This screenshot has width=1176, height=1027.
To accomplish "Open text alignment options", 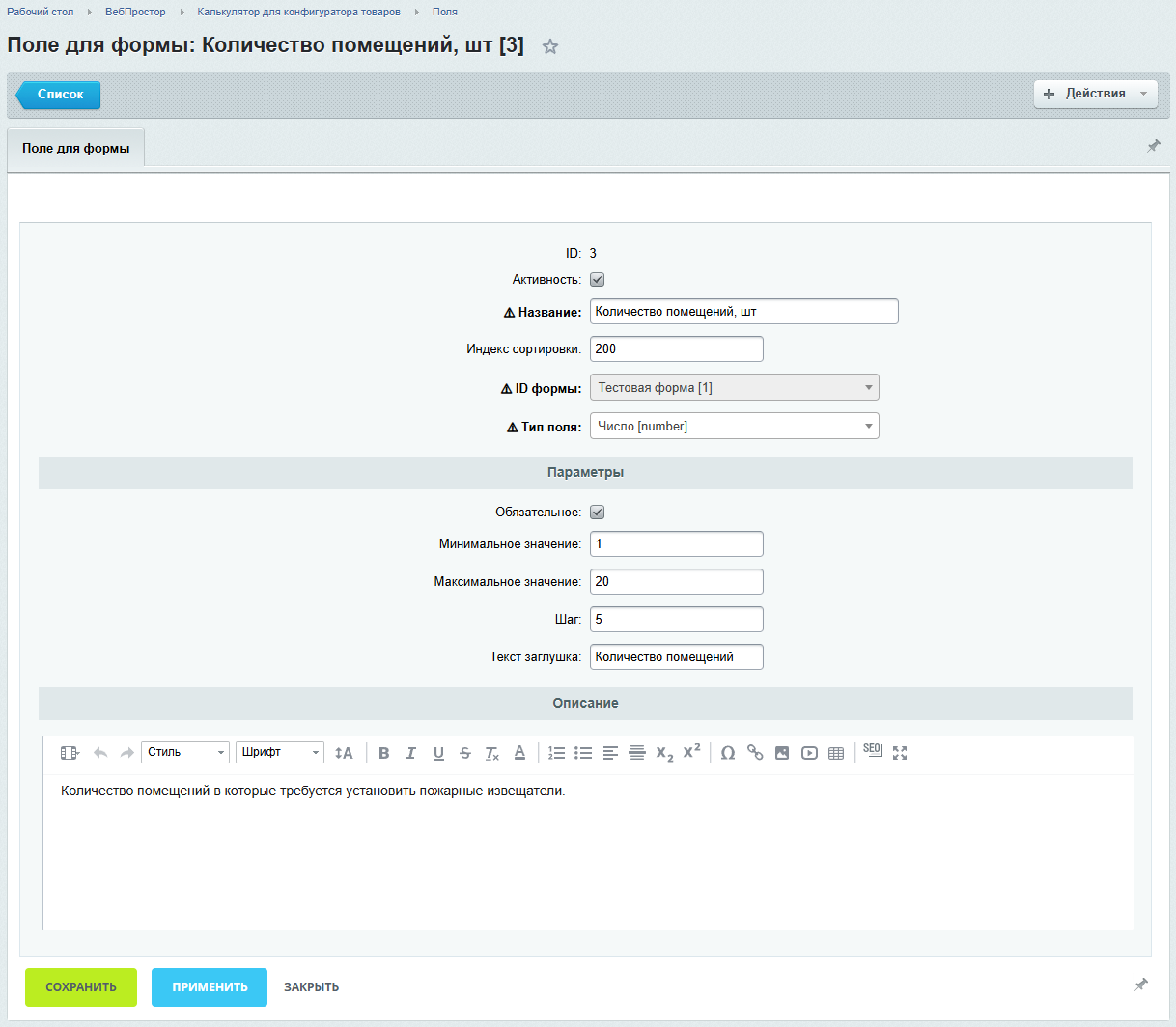I will click(610, 753).
